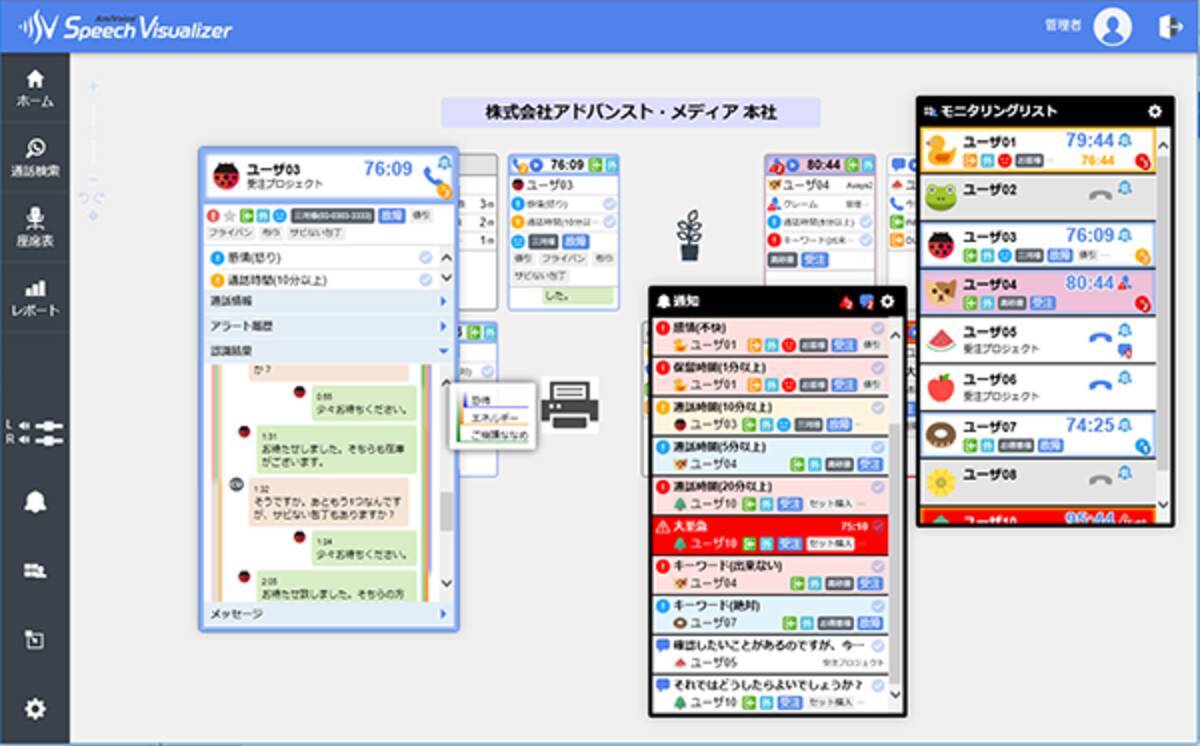The height and width of the screenshot is (746, 1200).
Task: Click the 株式会社アドバンスト・メディア 本社 title
Action: pos(630,112)
